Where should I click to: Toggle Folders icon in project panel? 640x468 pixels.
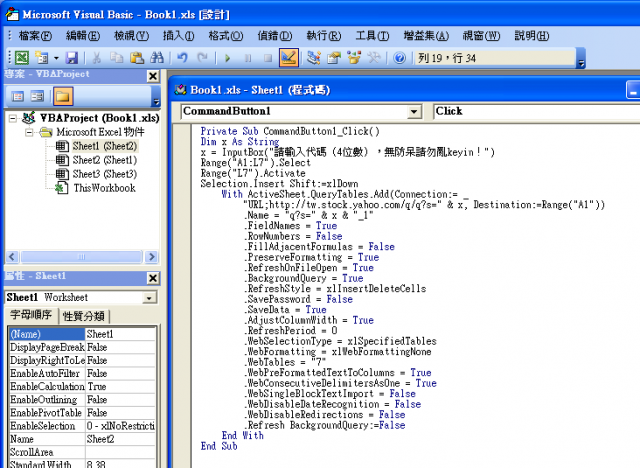click(x=62, y=97)
